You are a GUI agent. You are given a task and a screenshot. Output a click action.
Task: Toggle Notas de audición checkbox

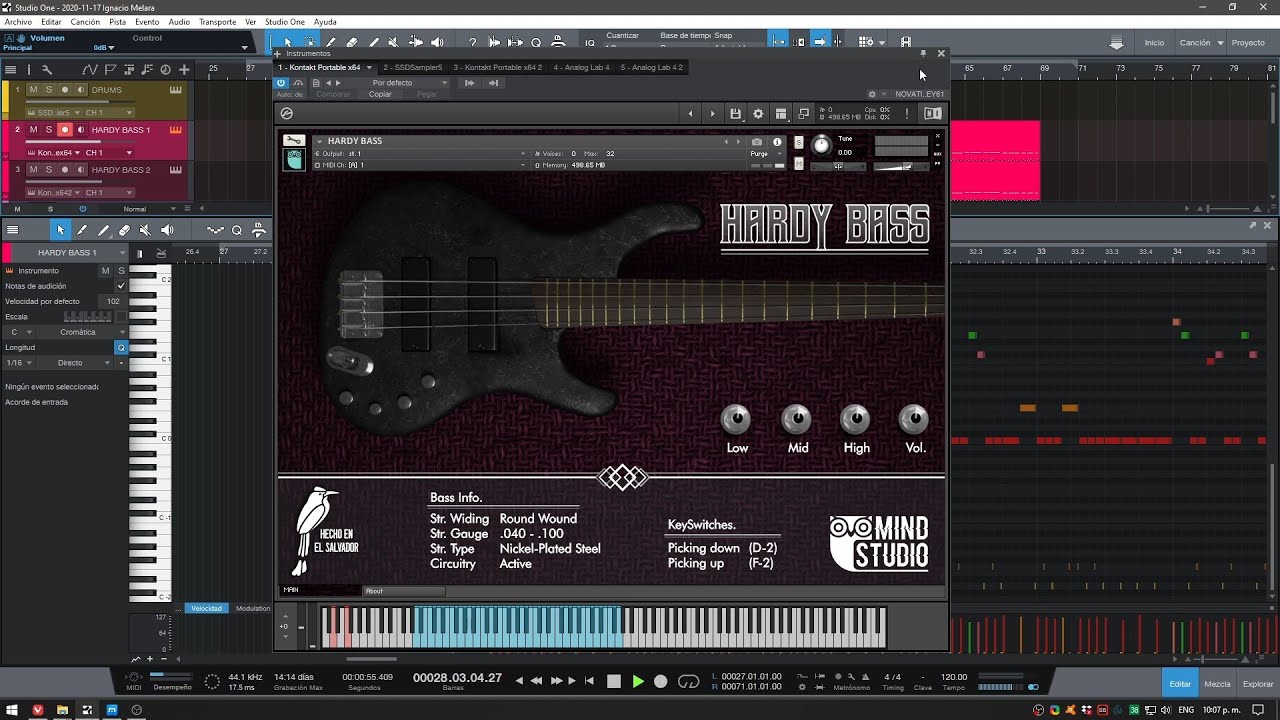pyautogui.click(x=121, y=286)
